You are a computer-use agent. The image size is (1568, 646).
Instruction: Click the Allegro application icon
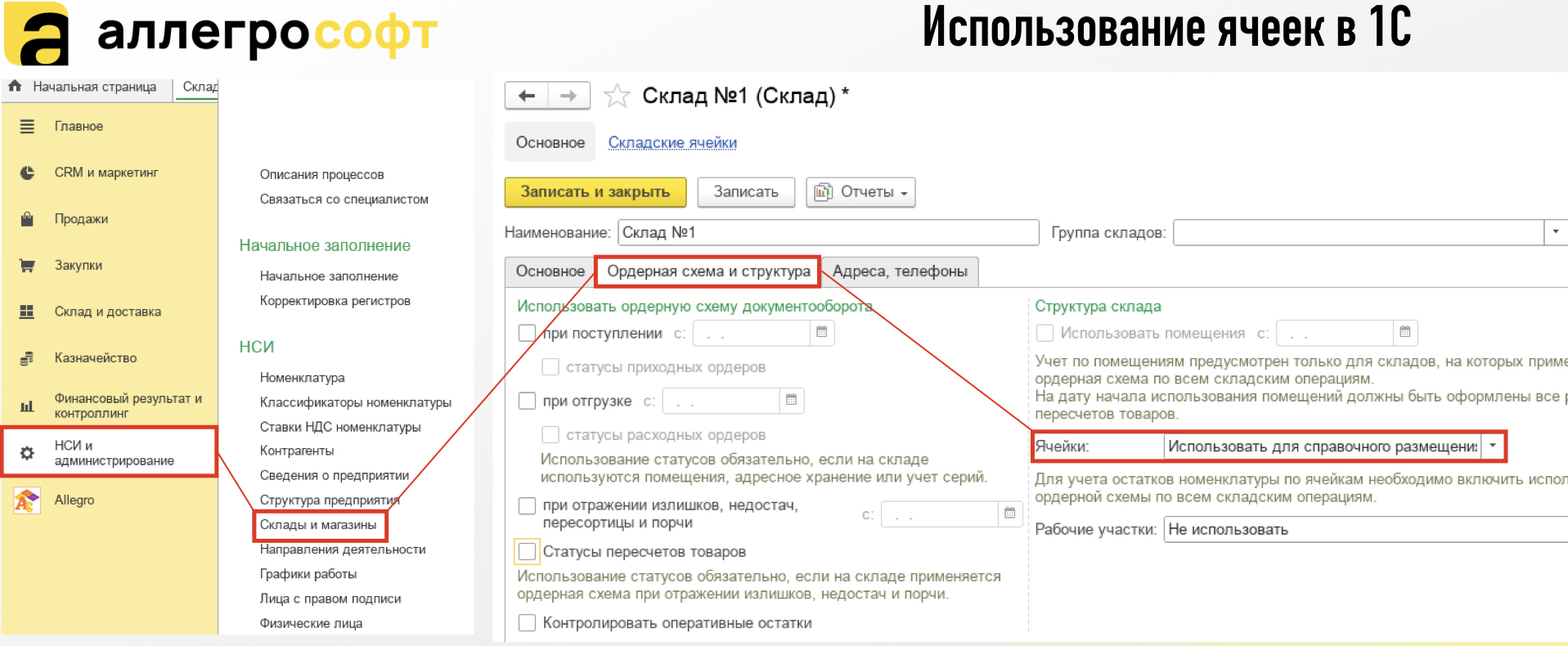coord(27,500)
